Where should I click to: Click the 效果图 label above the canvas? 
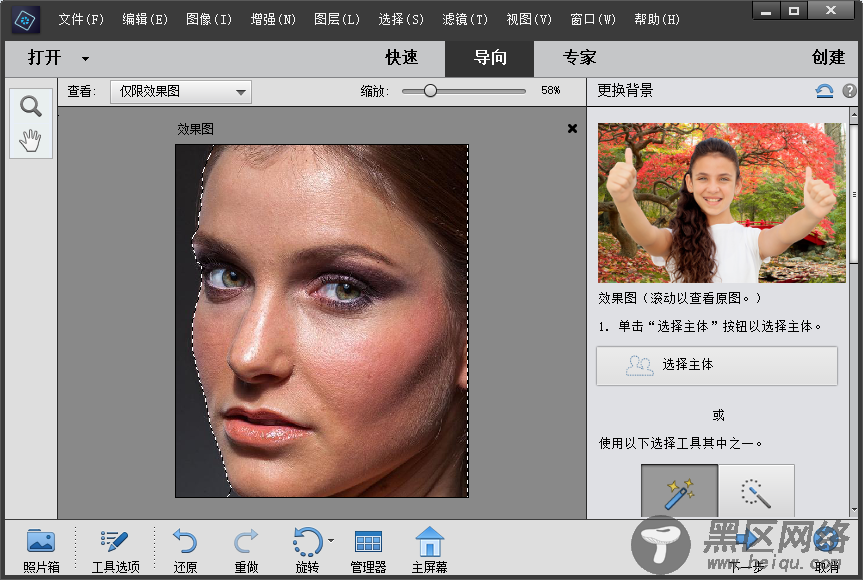195,129
